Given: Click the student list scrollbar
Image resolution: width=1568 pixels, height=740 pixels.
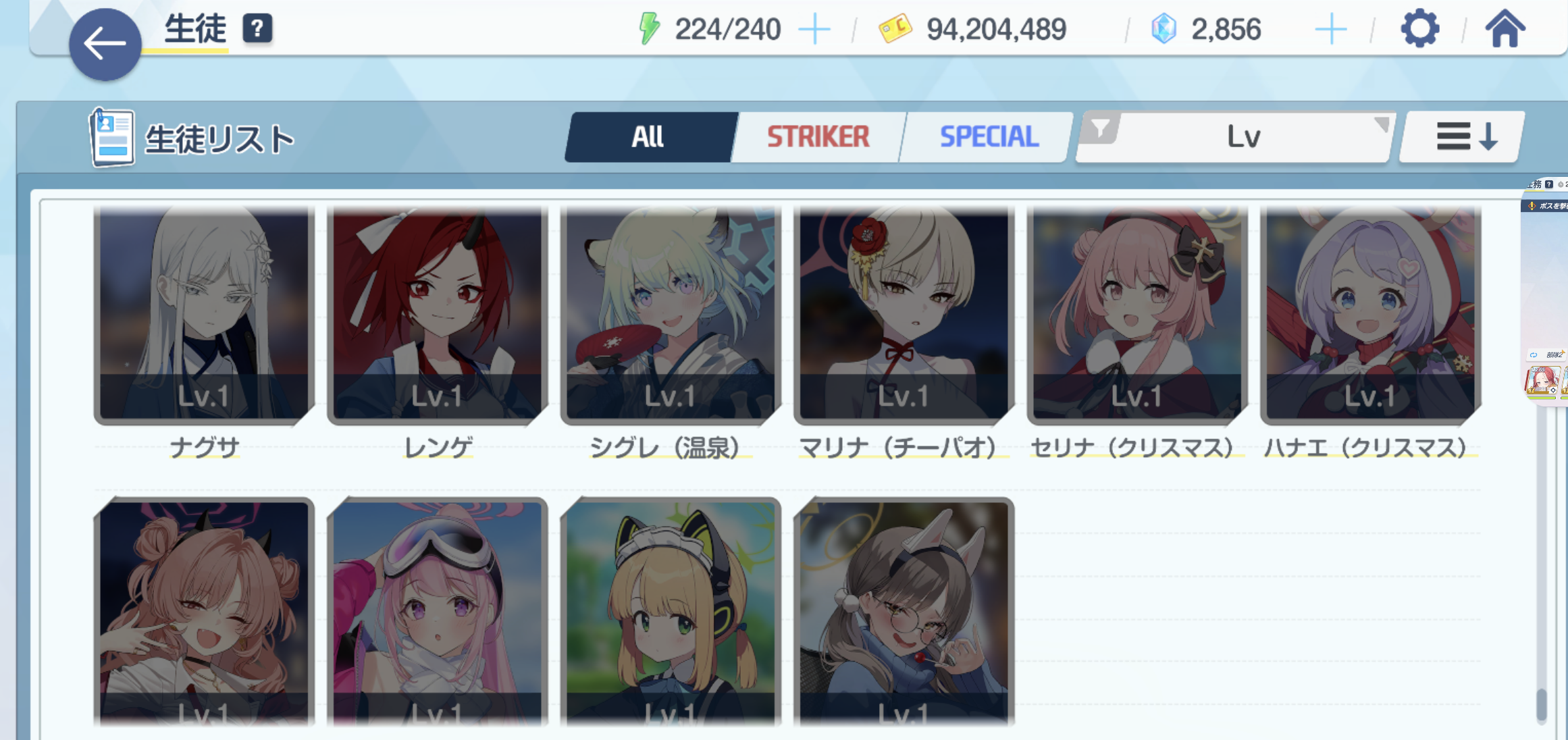Looking at the screenshot, I should [x=1541, y=705].
